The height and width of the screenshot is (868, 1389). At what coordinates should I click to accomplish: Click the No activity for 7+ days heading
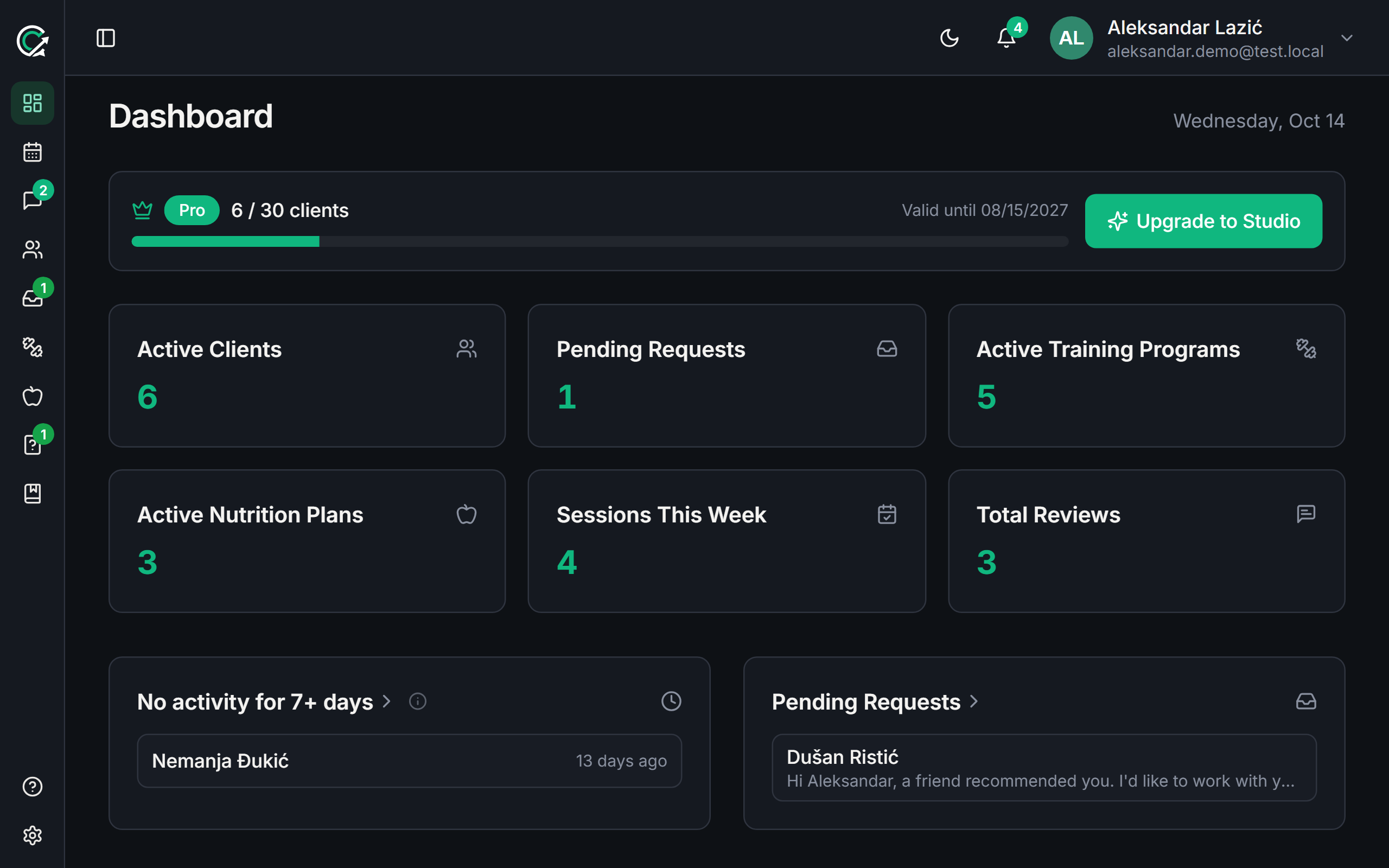click(255, 701)
